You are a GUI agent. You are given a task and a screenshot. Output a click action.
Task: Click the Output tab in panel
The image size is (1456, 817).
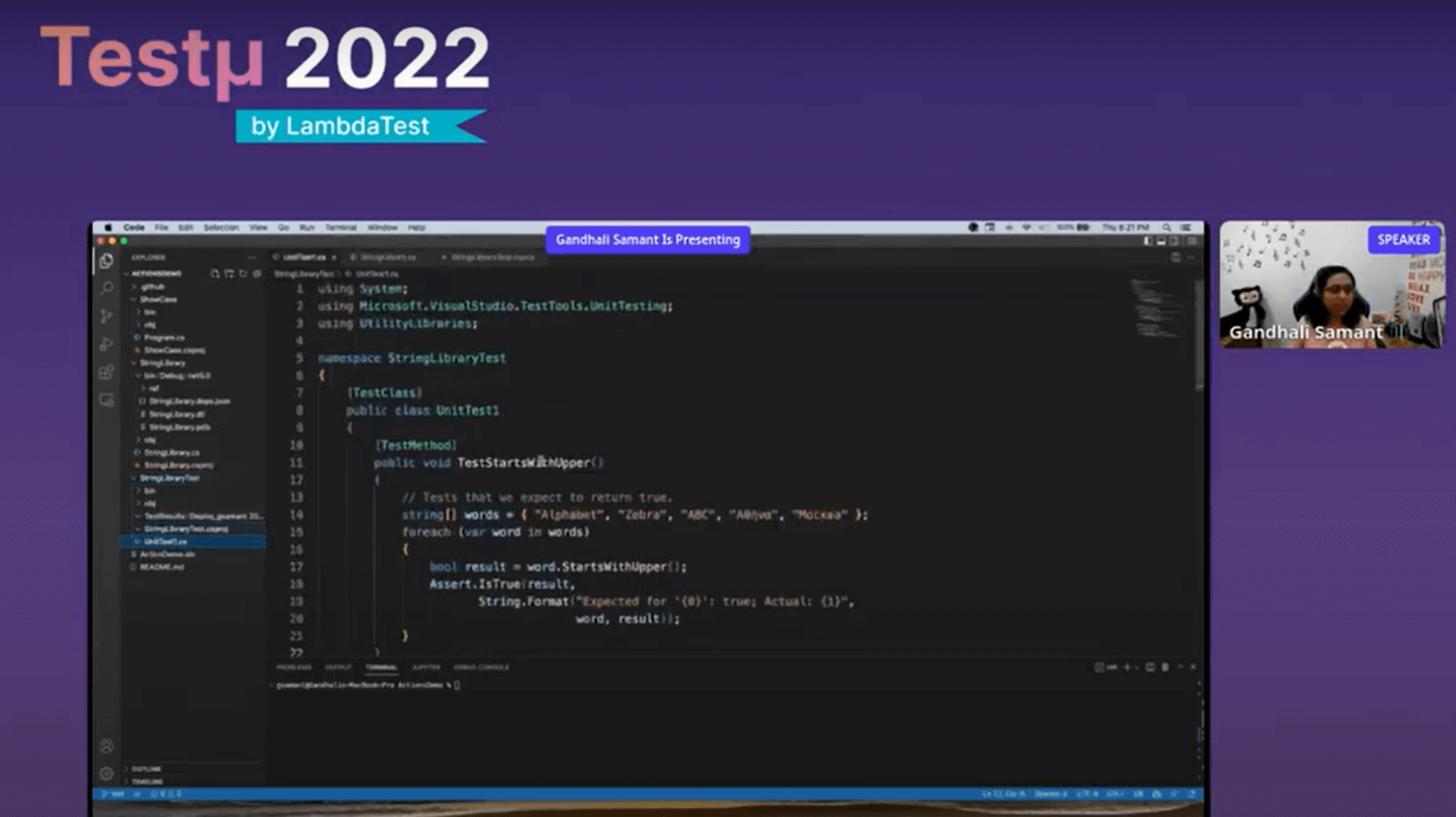click(x=337, y=667)
